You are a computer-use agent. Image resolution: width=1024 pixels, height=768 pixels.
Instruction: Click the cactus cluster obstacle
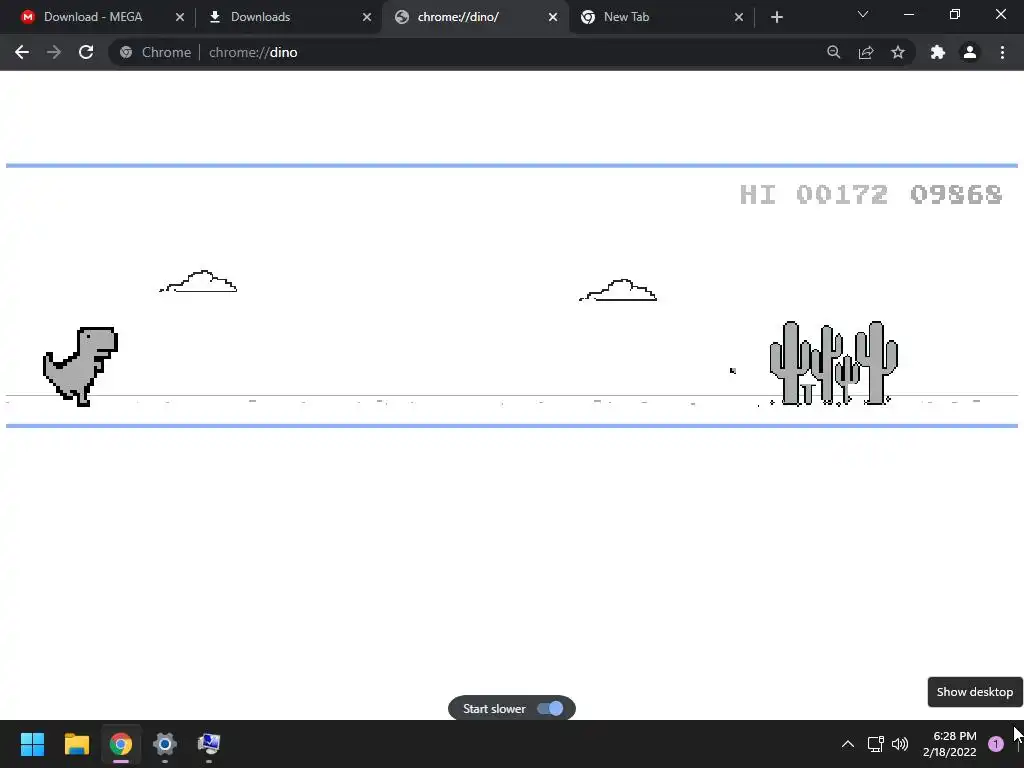click(833, 363)
